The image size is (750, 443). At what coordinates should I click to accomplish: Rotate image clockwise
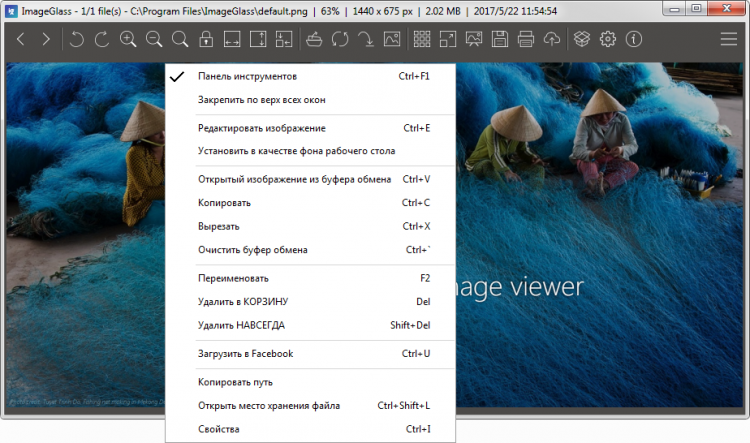click(x=102, y=39)
